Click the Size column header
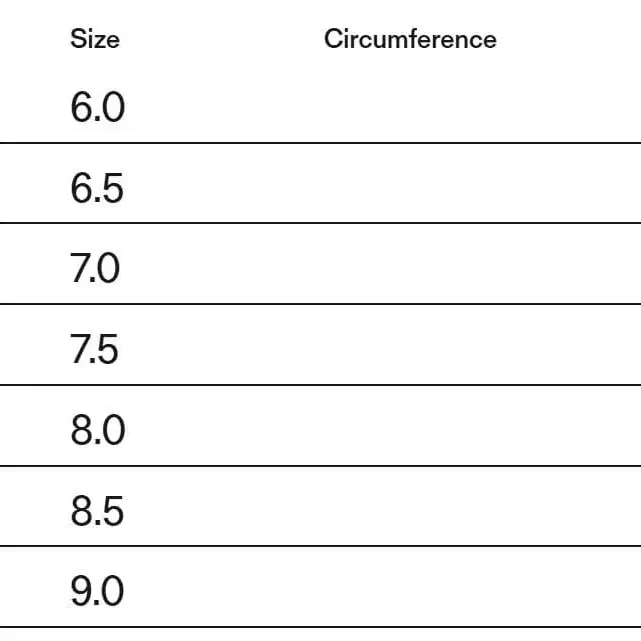This screenshot has width=641, height=641. pos(95,40)
